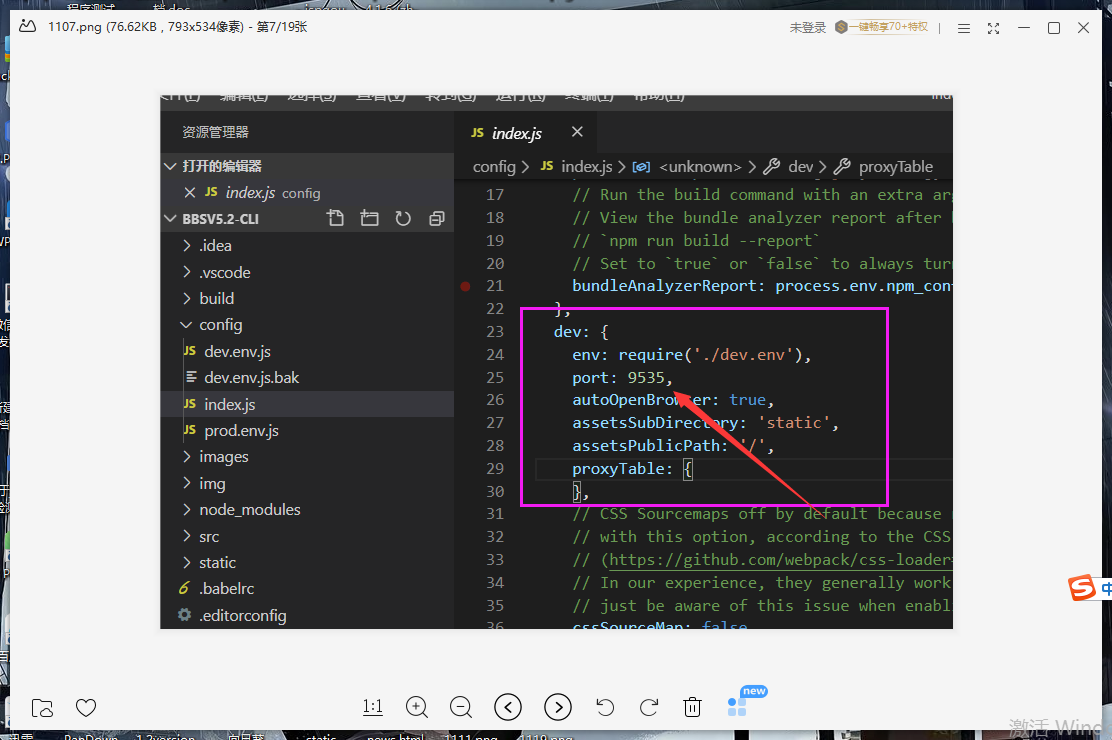Zoom out using the magnifier minus icon

pyautogui.click(x=461, y=707)
